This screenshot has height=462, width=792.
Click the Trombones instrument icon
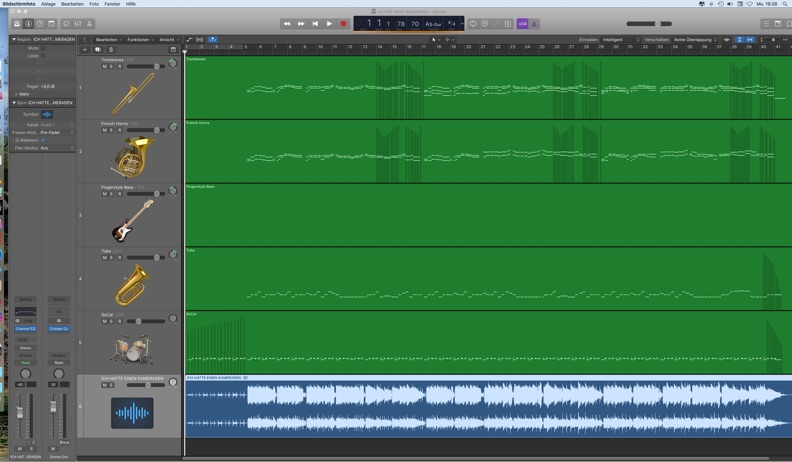click(132, 94)
